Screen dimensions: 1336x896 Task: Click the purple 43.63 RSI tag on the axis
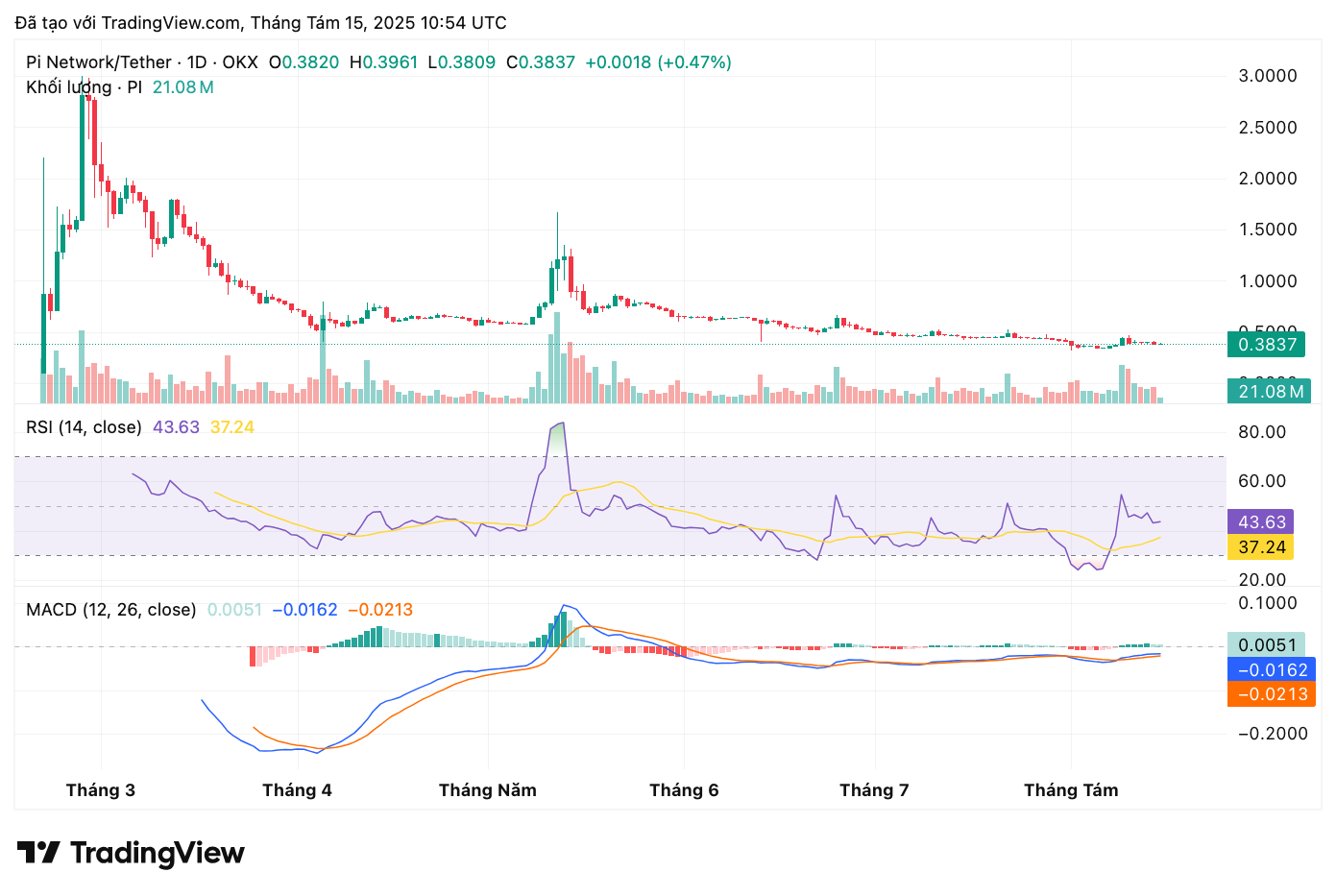[1260, 522]
